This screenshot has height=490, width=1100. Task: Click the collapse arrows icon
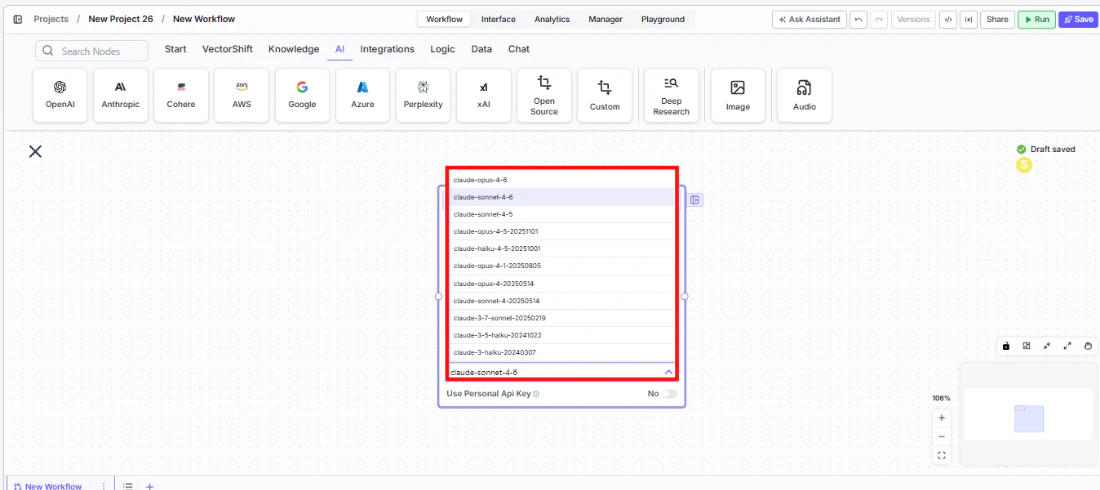tap(1047, 345)
